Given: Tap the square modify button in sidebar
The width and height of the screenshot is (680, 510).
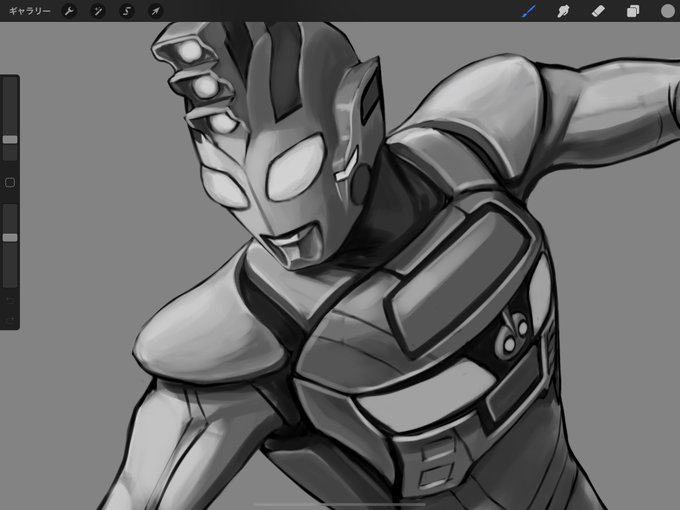Looking at the screenshot, I should coord(10,183).
